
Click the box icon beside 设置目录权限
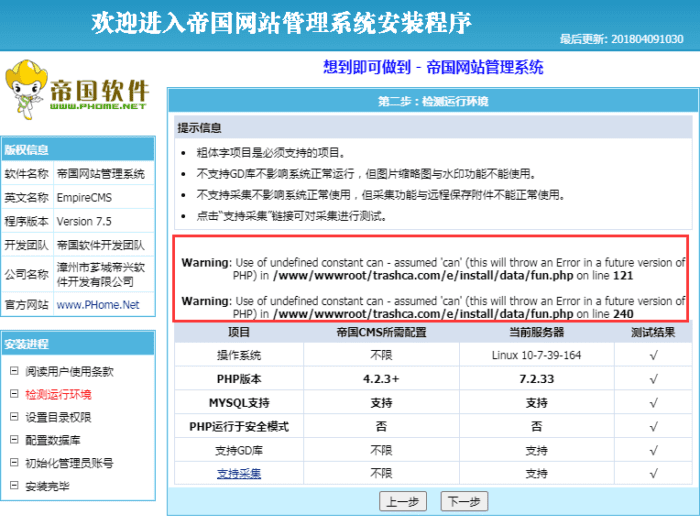pos(14,417)
